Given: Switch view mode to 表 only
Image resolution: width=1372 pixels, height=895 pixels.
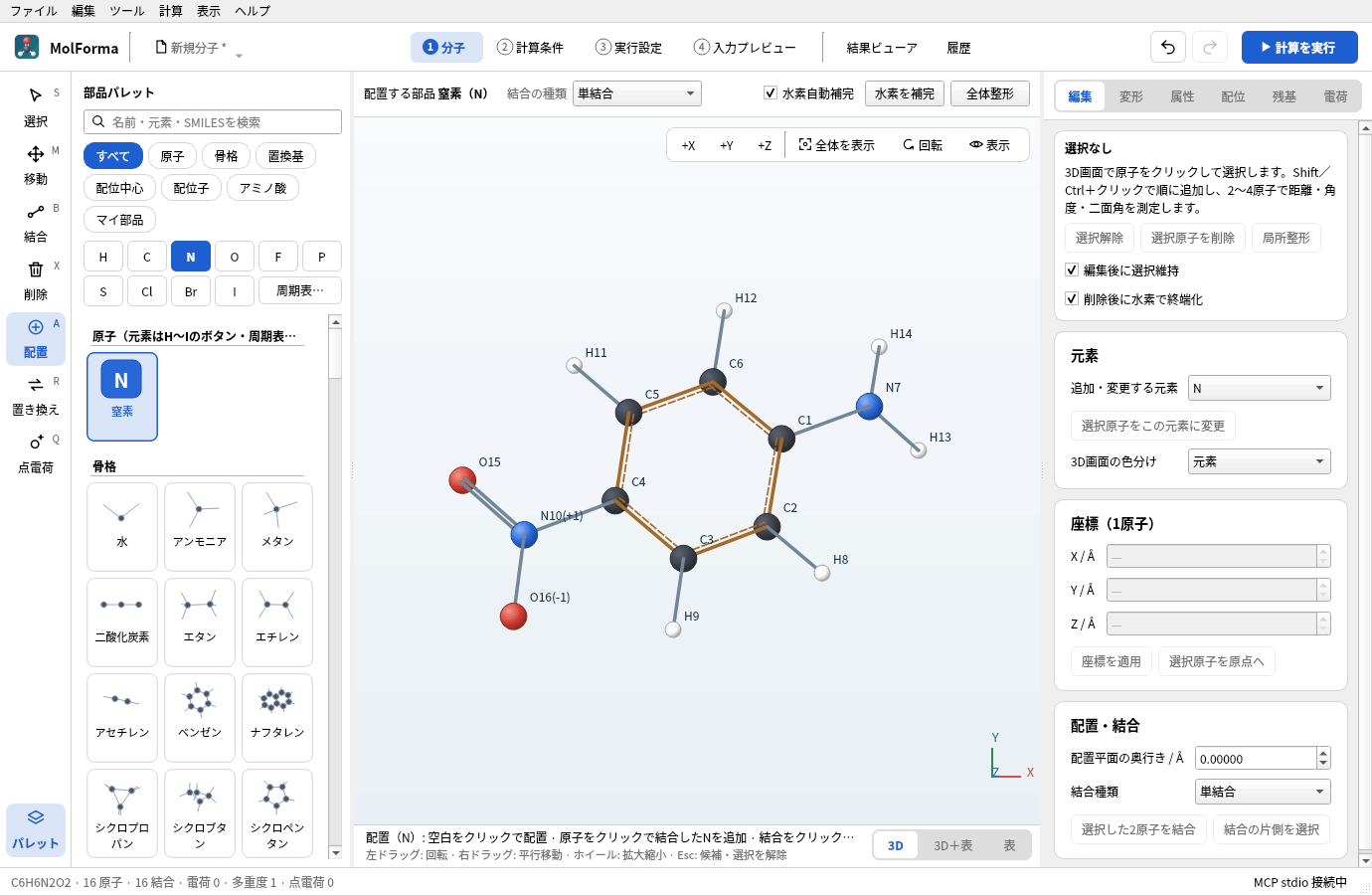Looking at the screenshot, I should [1009, 845].
